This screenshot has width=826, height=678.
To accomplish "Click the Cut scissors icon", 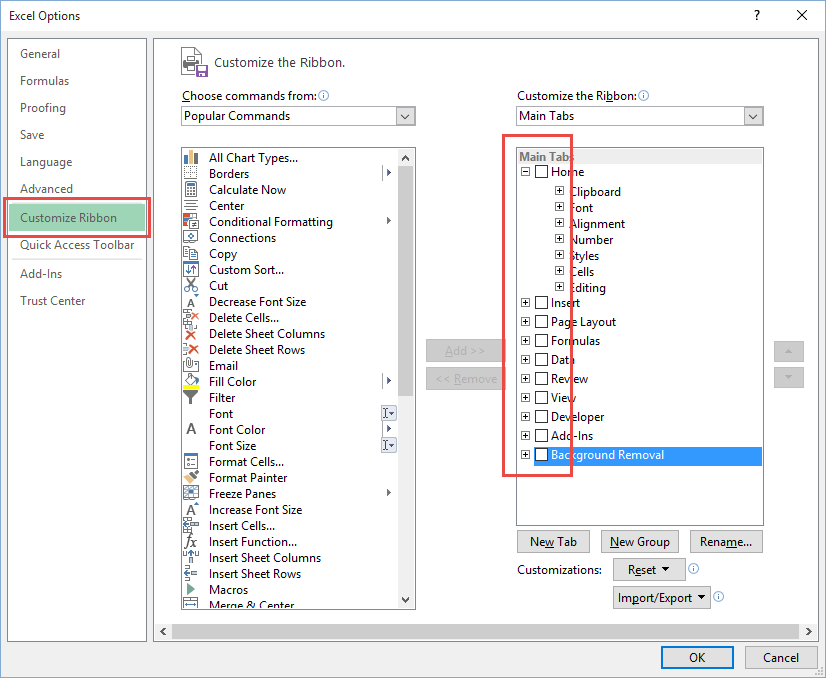I will [x=191, y=286].
